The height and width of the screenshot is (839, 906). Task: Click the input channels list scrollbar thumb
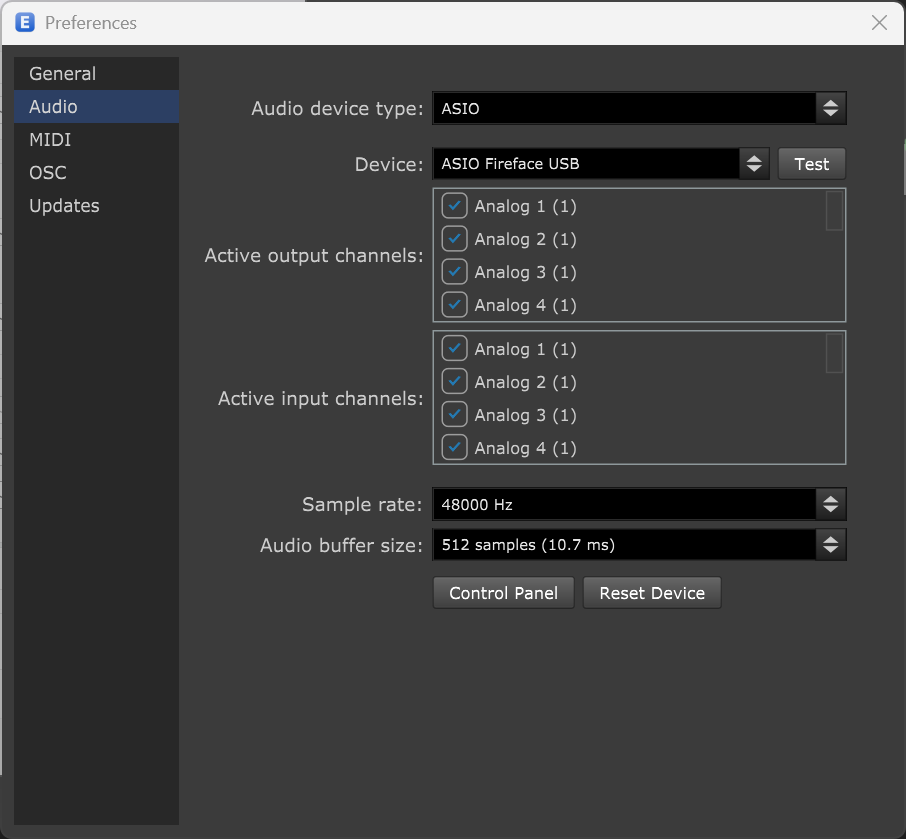[x=834, y=354]
